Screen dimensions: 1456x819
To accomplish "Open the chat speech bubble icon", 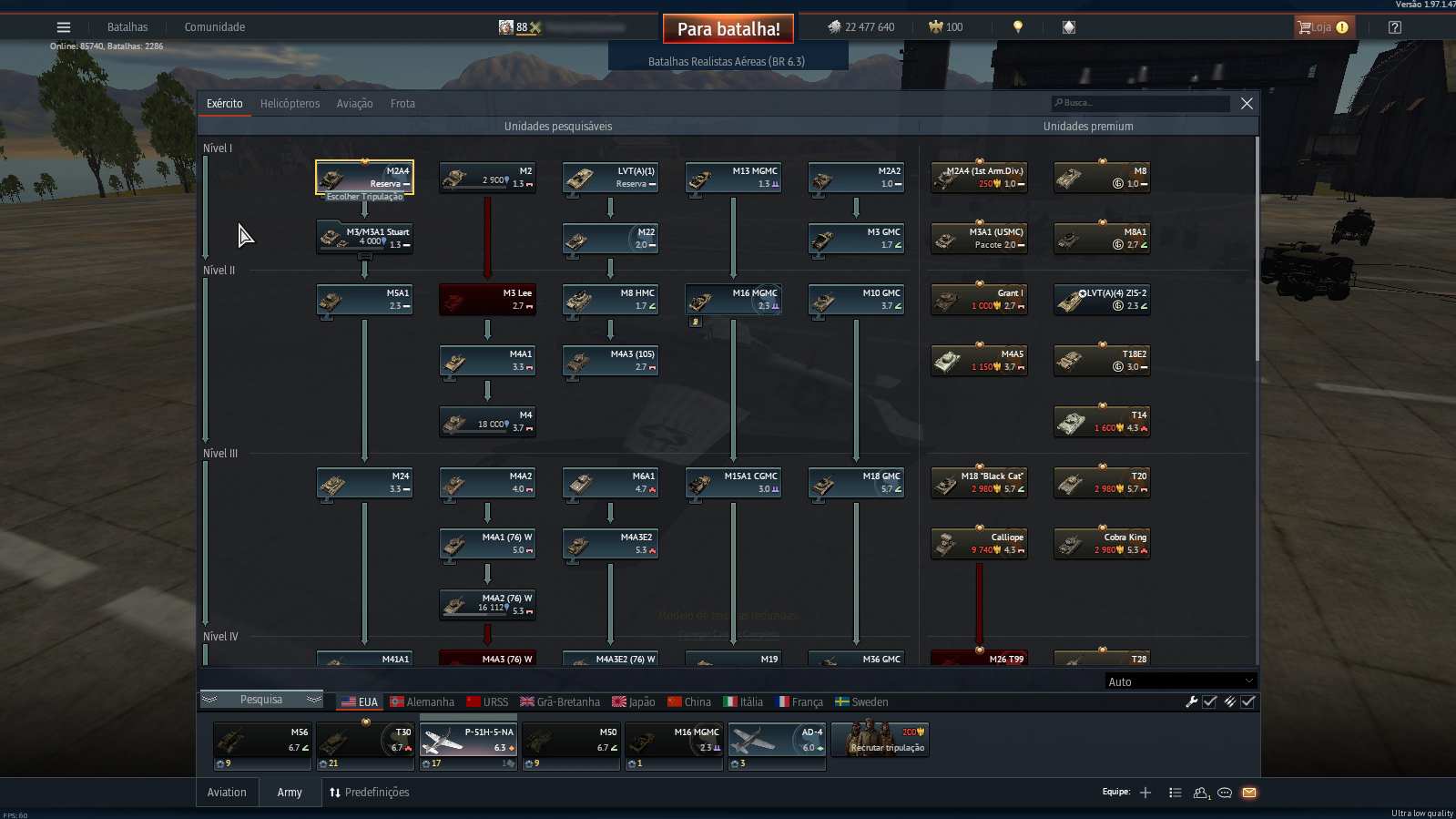I will pos(1225,793).
